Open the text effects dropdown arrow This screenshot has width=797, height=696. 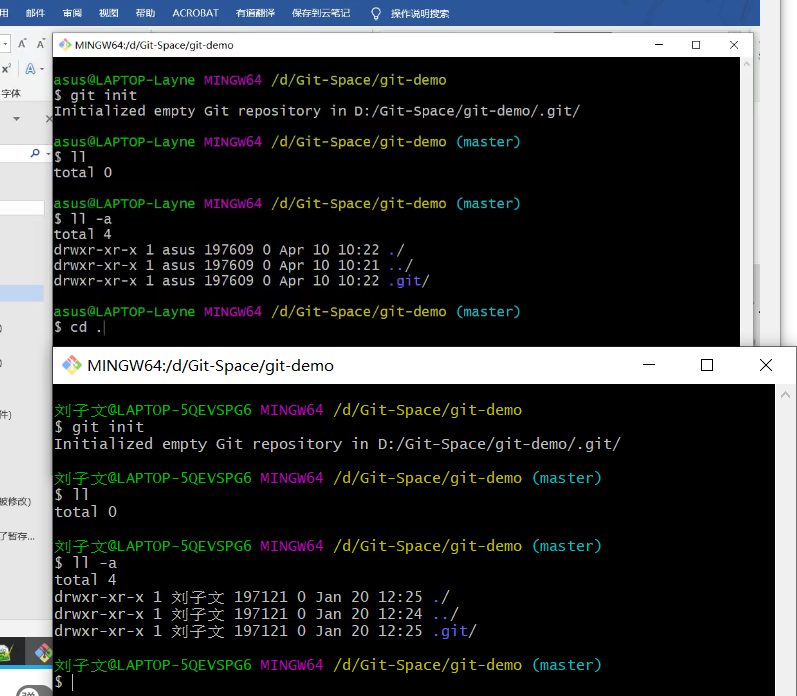(42, 69)
